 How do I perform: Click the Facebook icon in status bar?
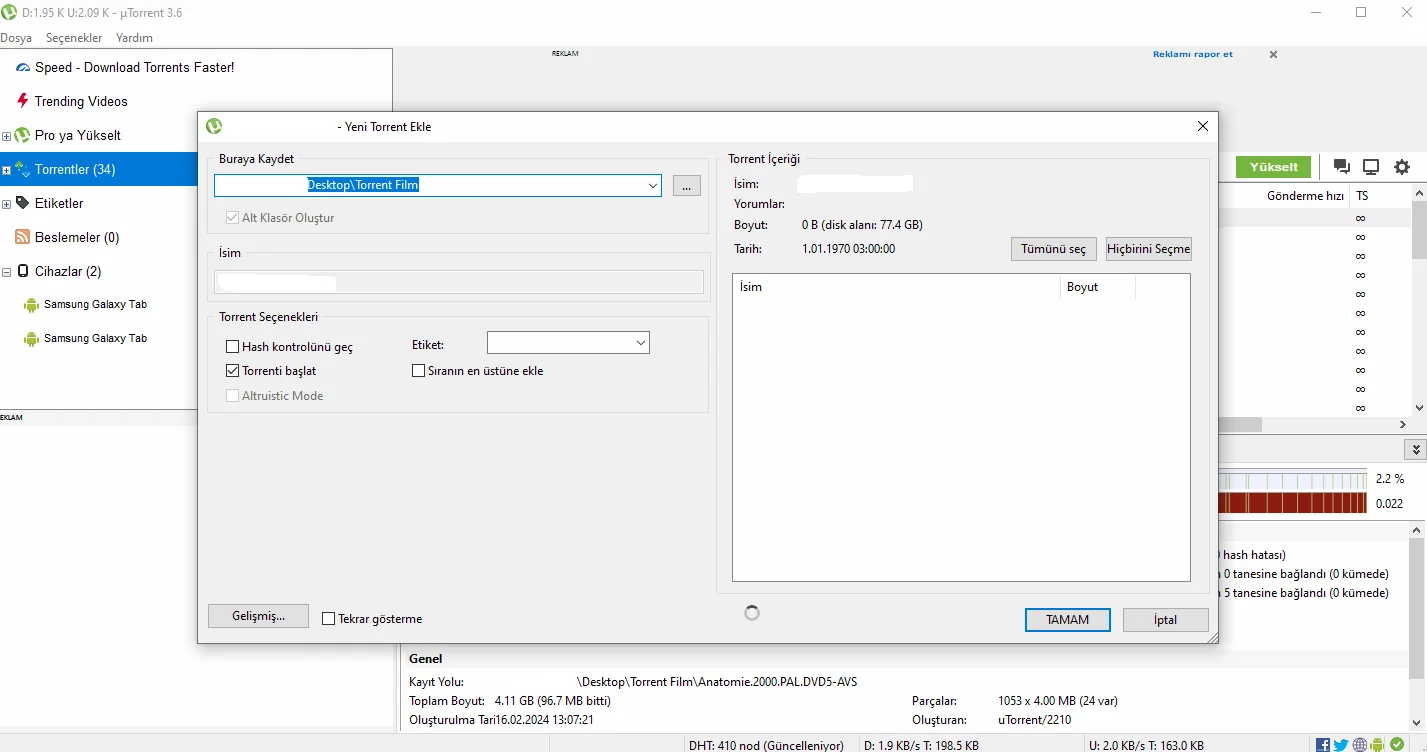pyautogui.click(x=1323, y=745)
